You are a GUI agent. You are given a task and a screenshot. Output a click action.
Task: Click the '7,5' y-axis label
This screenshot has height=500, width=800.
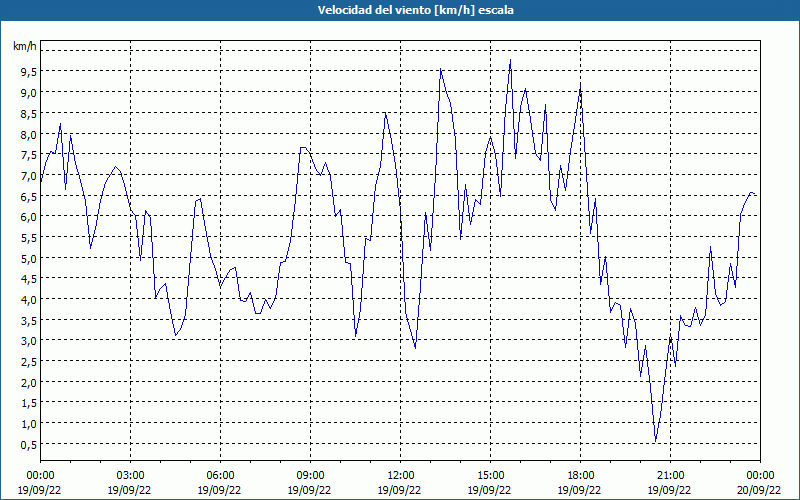(x=28, y=155)
